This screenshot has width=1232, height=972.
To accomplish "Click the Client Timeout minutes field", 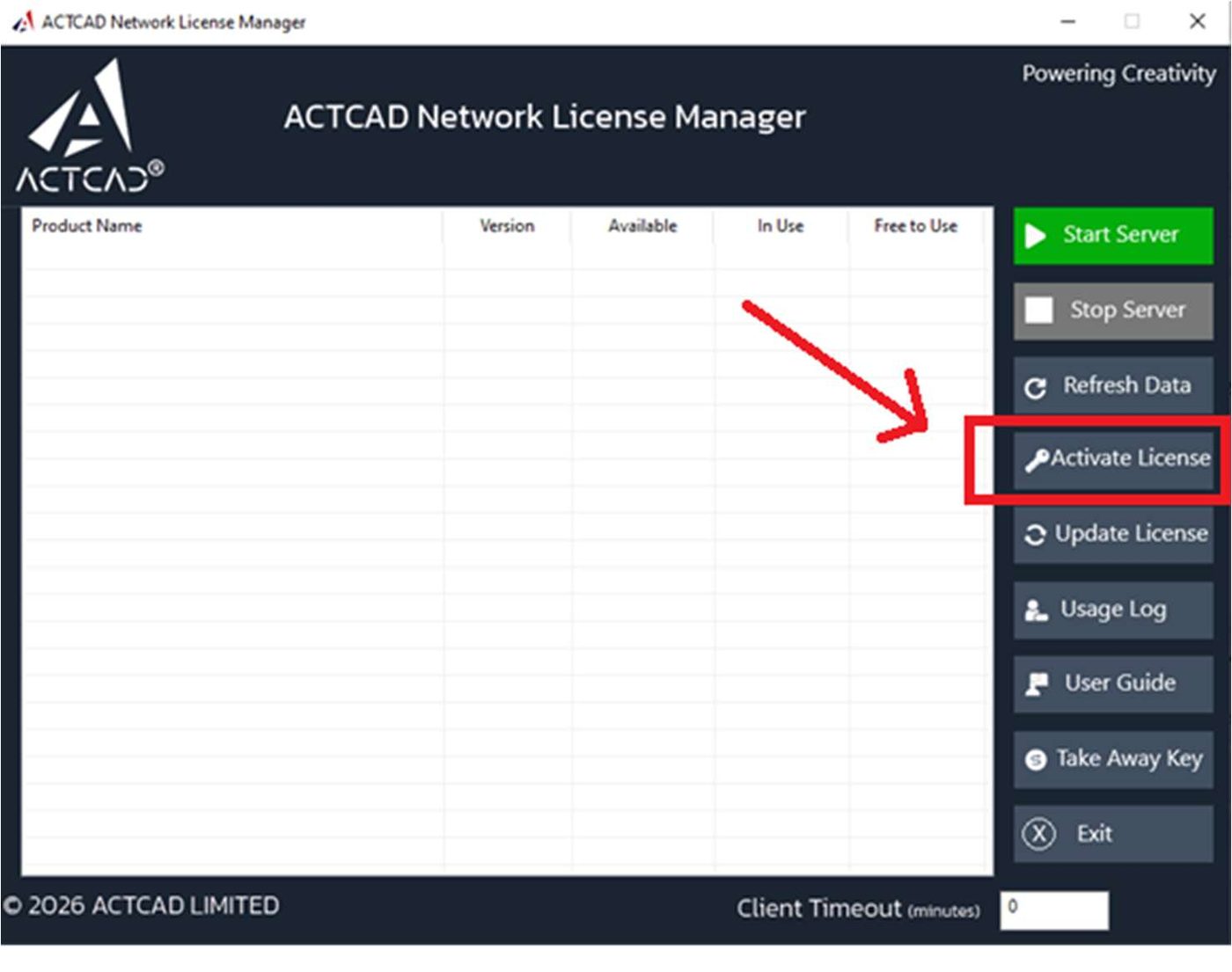I will (1054, 910).
